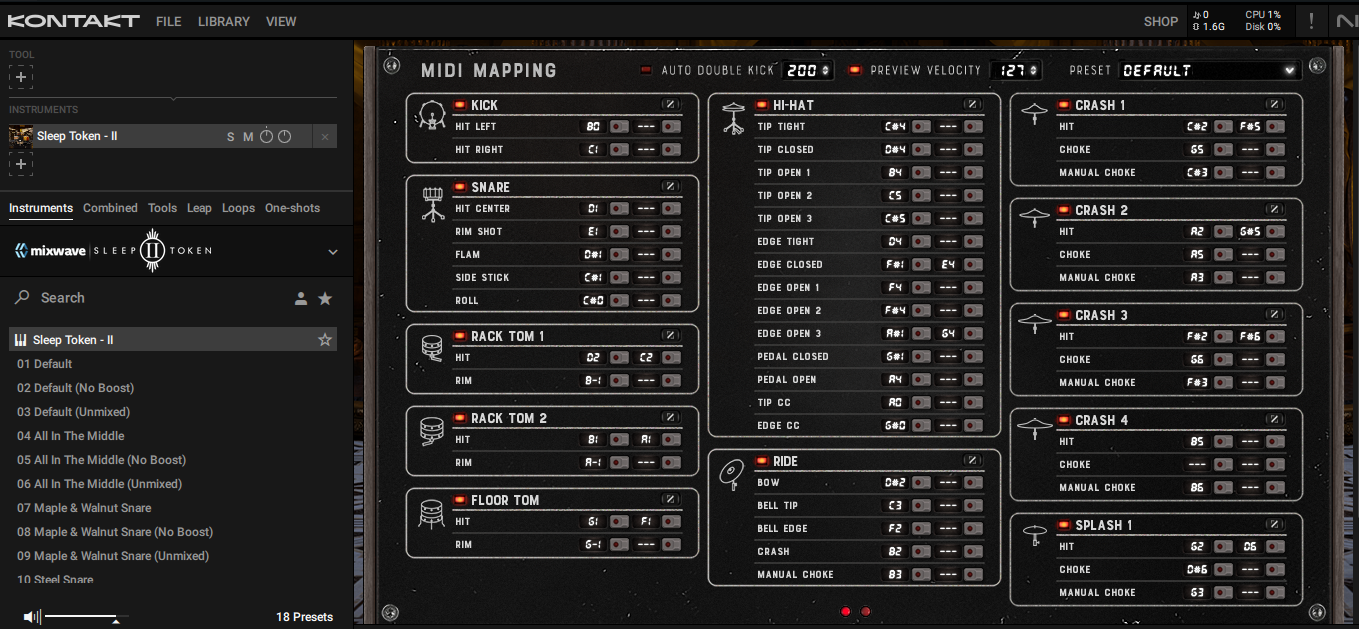Viewport: 1359px width, 629px height.
Task: Click the Kick drum icon
Action: [x=431, y=116]
